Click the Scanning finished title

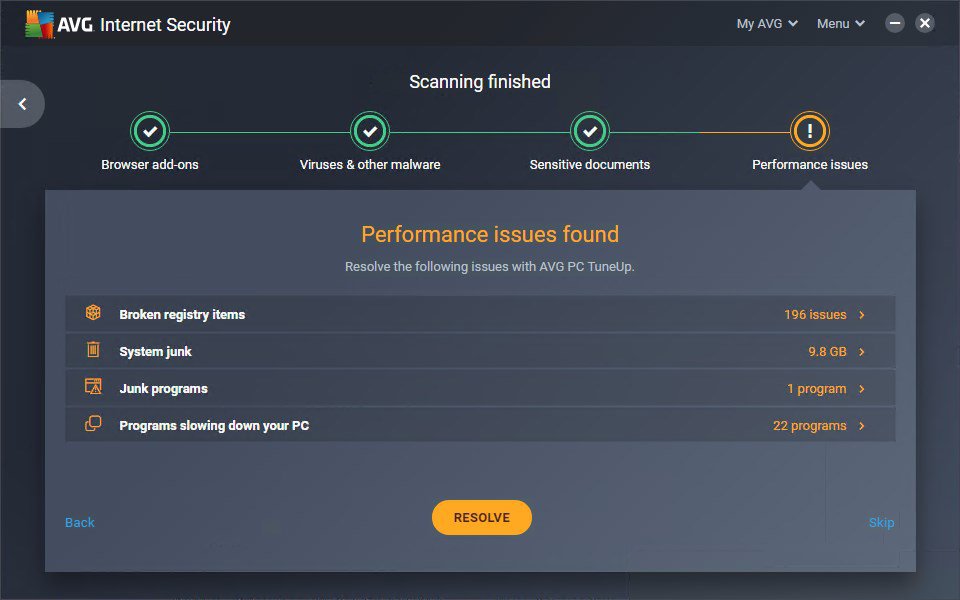click(x=480, y=81)
